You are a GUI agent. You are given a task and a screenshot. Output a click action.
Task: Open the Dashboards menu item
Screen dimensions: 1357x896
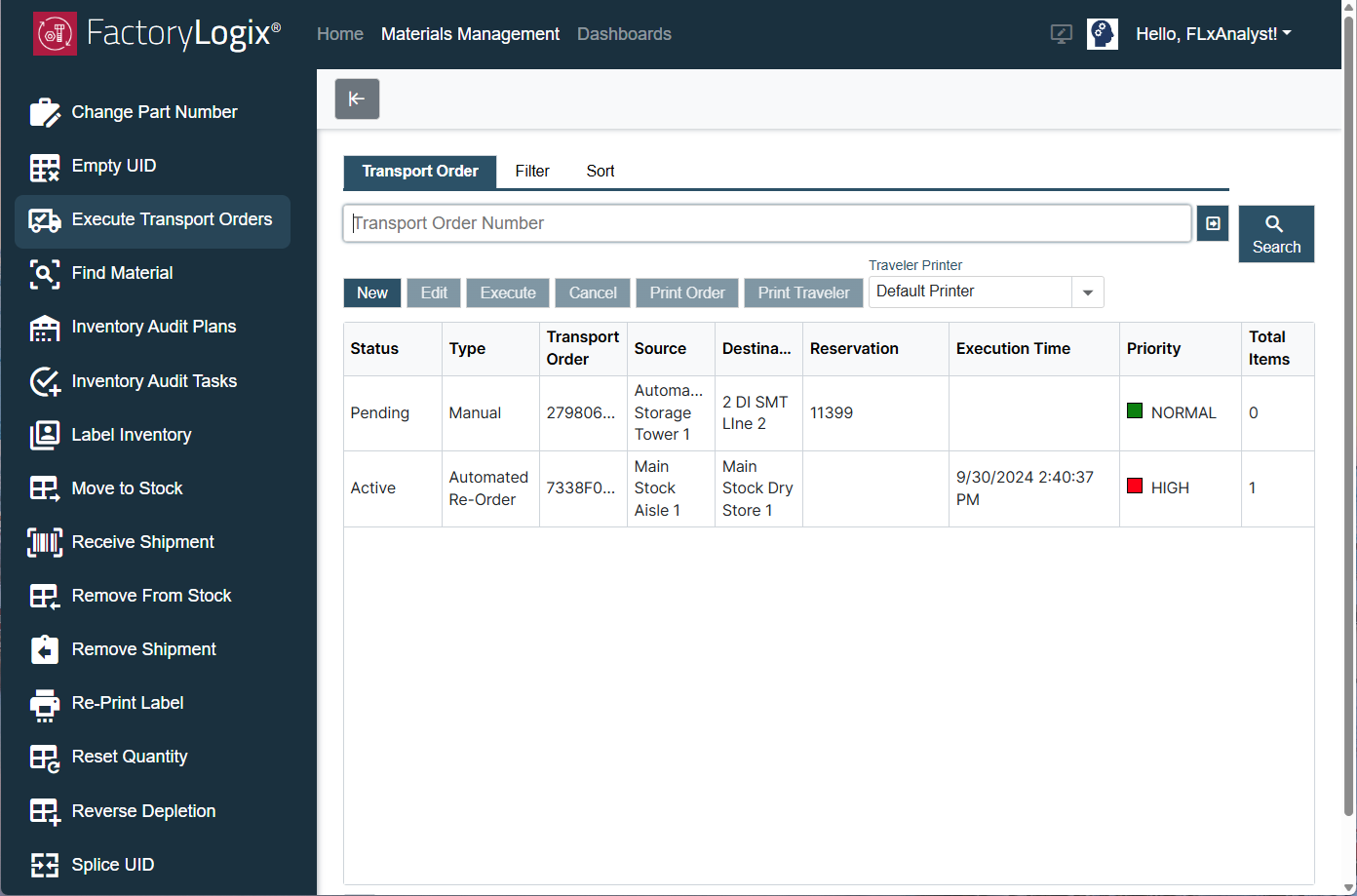(x=624, y=34)
